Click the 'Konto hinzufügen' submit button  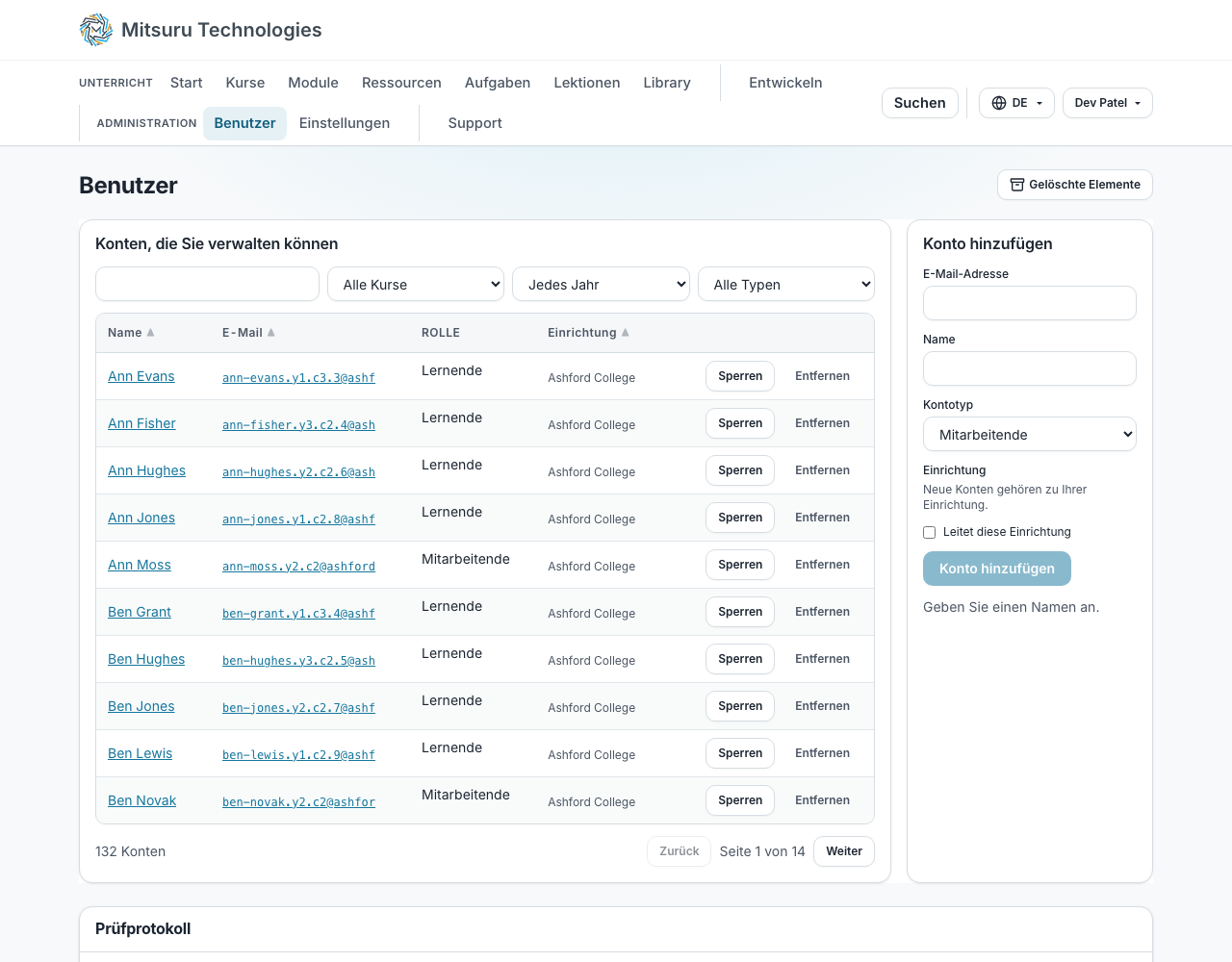click(997, 569)
